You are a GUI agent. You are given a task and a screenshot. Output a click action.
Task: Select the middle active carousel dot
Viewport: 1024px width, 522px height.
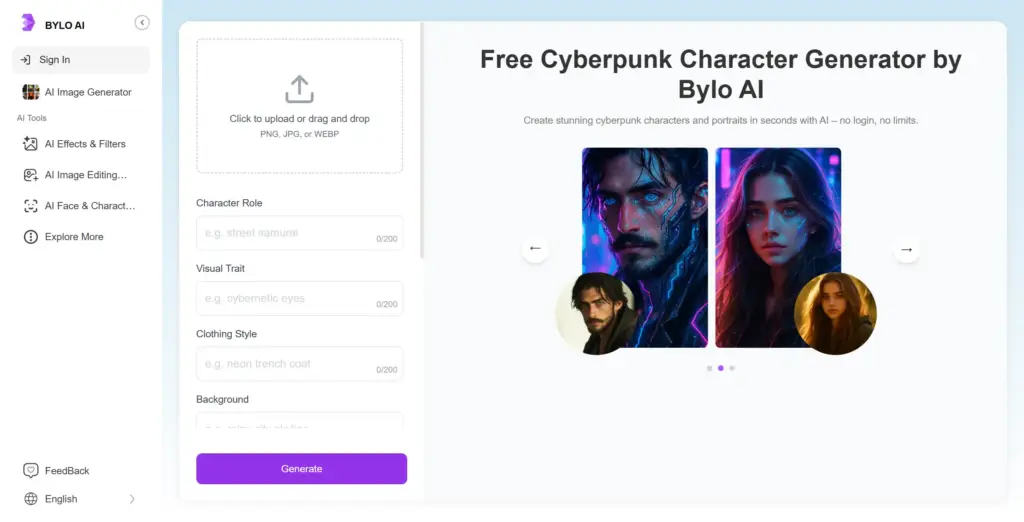coord(721,368)
